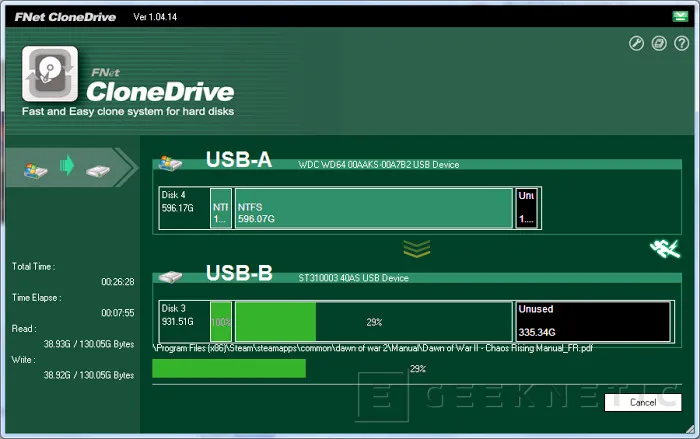The image size is (700, 439).
Task: Click the USB-A heading
Action: click(239, 160)
